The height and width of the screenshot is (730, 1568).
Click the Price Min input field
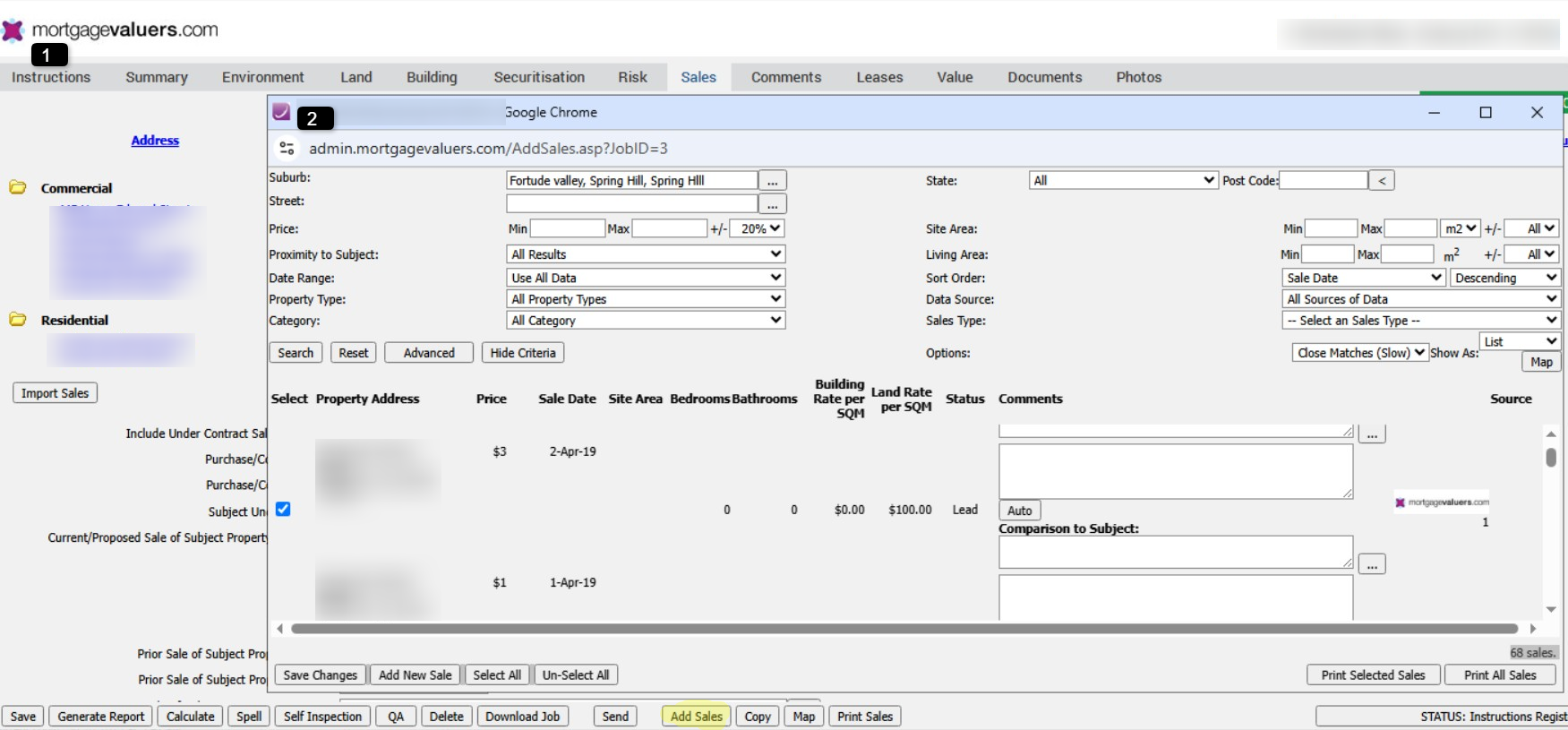568,228
